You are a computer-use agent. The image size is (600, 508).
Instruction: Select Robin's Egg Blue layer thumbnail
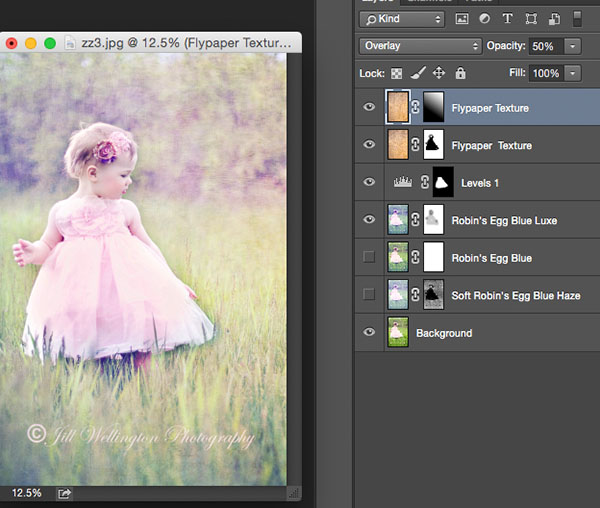click(398, 257)
